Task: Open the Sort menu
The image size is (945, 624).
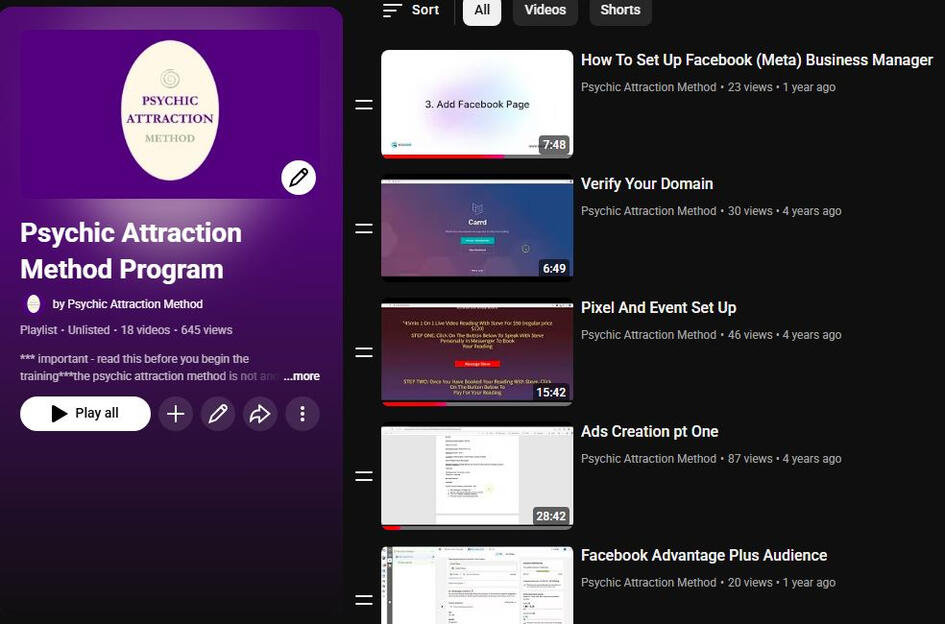Action: point(411,10)
